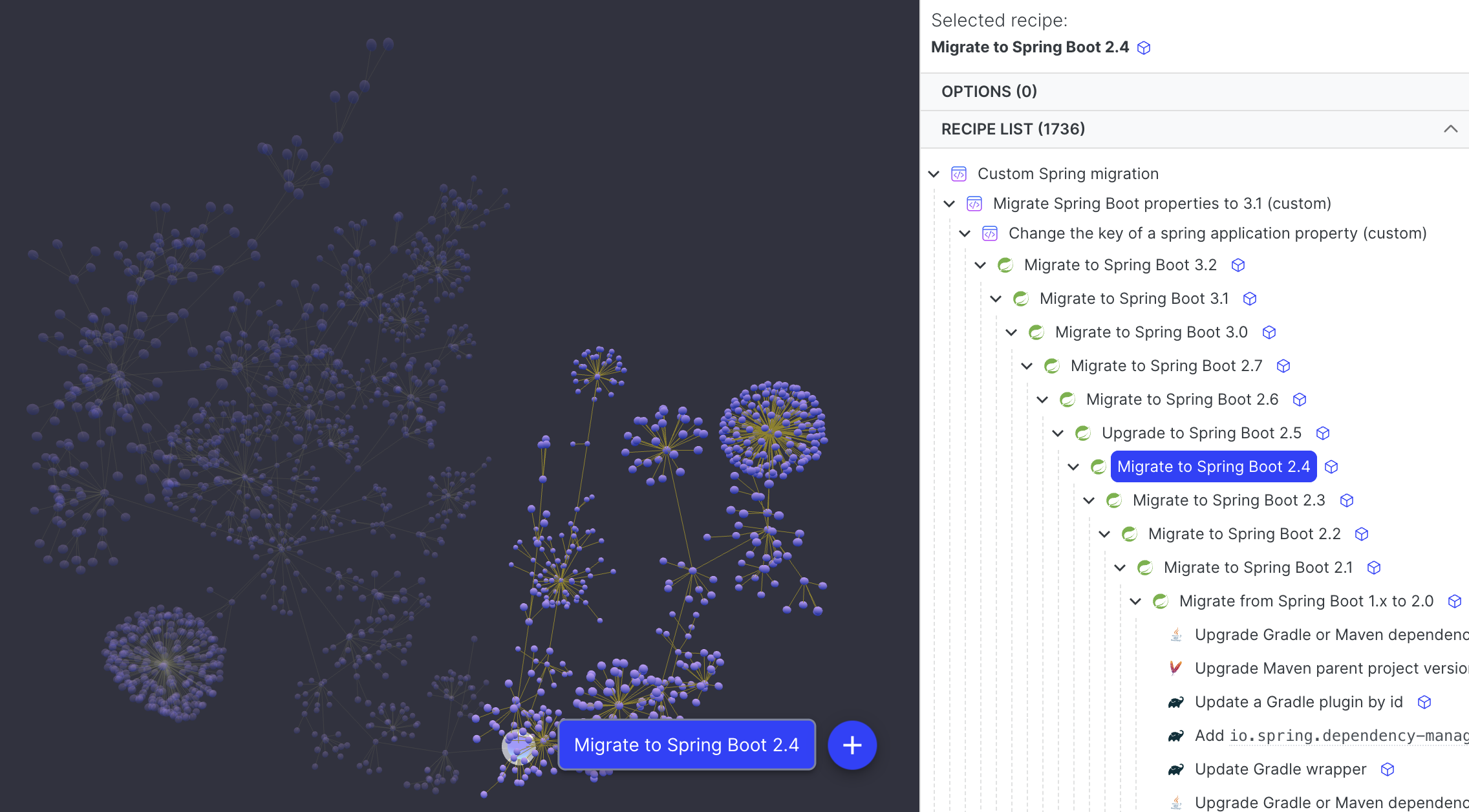Collapse the Migrate to Spring Boot 2.6 node

1042,400
